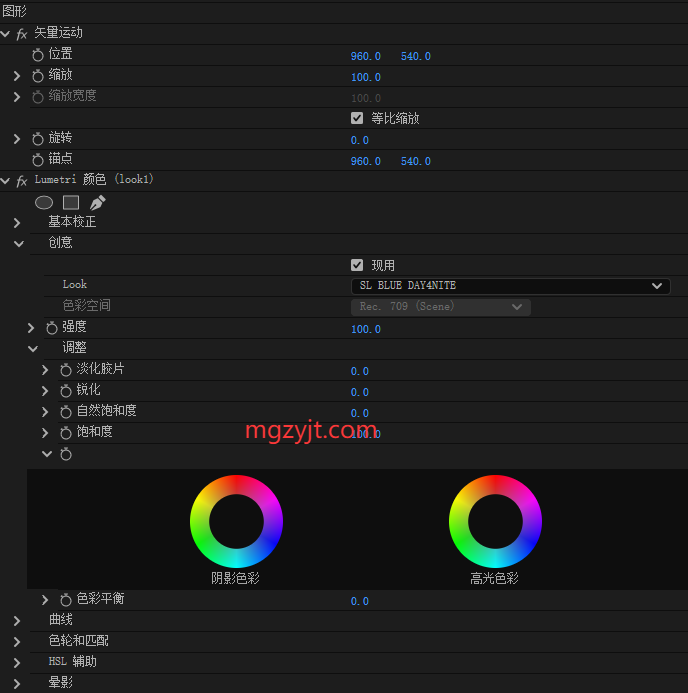
Task: Click the 旋转 value 0.0
Action: click(x=360, y=141)
